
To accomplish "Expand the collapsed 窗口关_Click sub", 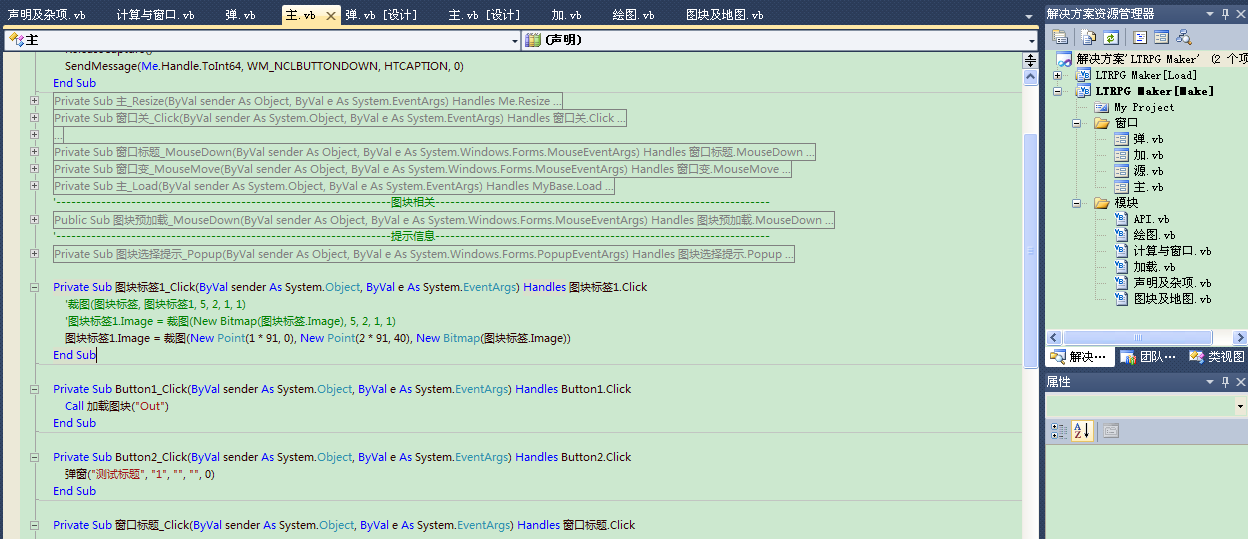I will (x=34, y=118).
